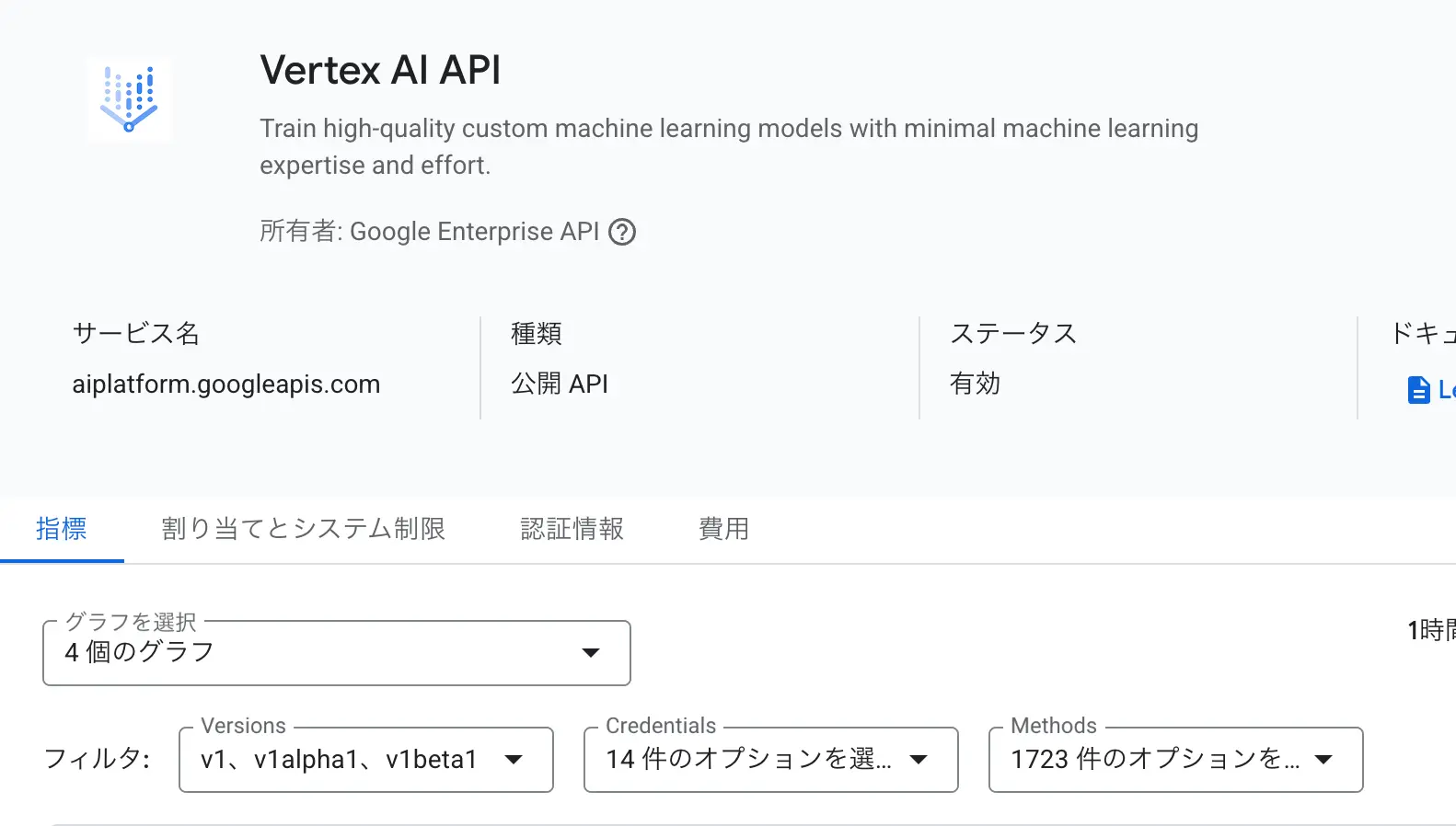Viewport: 1456px width, 826px height.
Task: Click the Methods dropdown arrow
Action: [1323, 760]
